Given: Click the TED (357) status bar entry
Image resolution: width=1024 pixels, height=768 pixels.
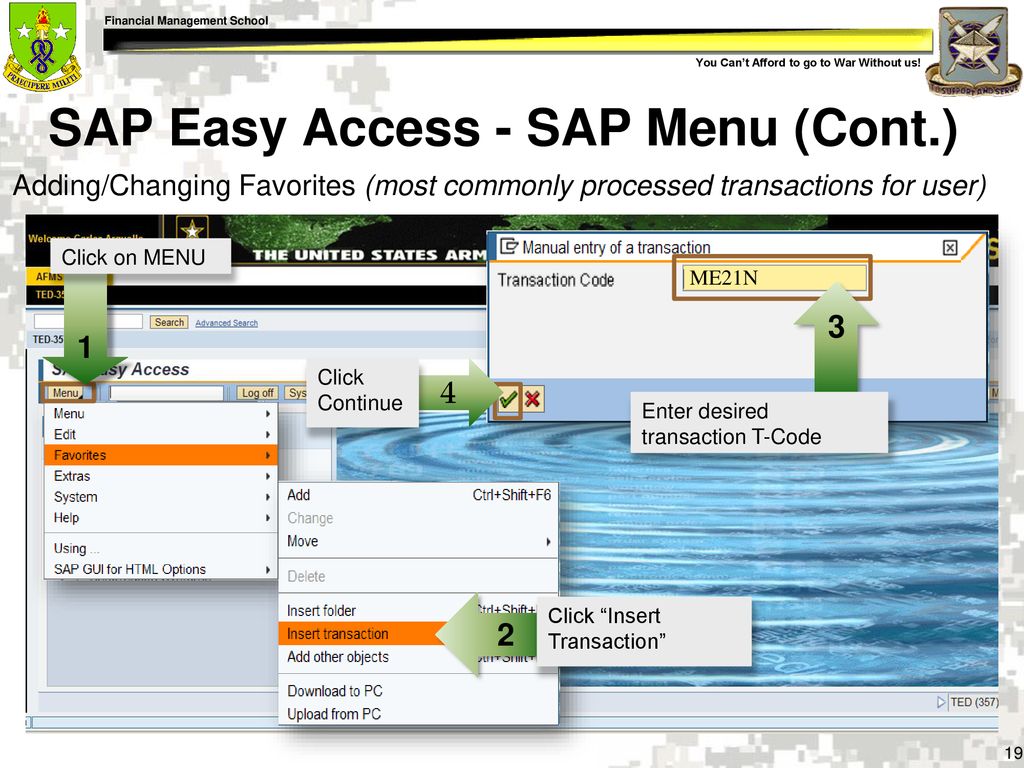Looking at the screenshot, I should pyautogui.click(x=974, y=702).
